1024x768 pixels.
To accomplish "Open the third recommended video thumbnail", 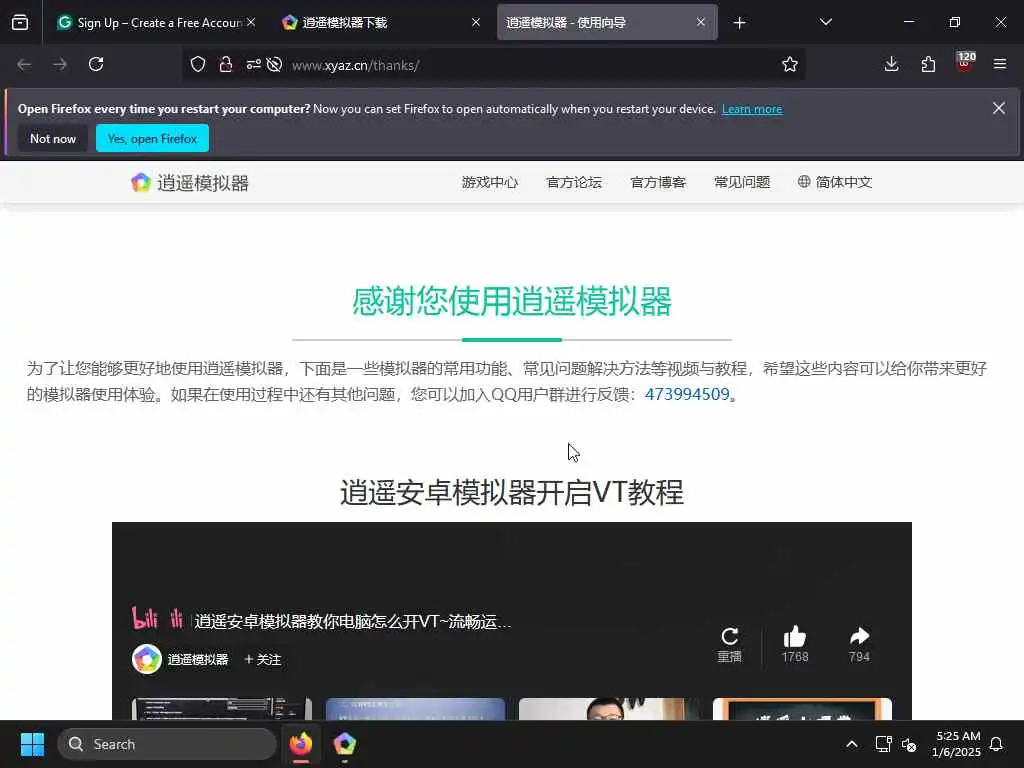I will [x=609, y=709].
